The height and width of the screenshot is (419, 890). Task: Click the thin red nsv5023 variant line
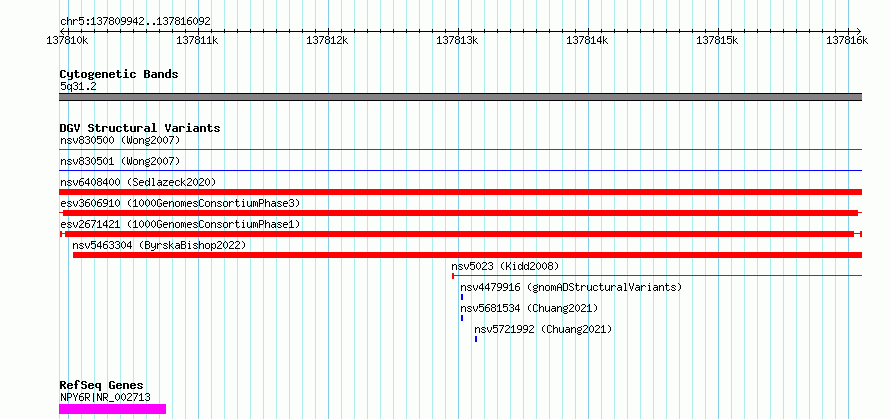[x=657, y=276]
